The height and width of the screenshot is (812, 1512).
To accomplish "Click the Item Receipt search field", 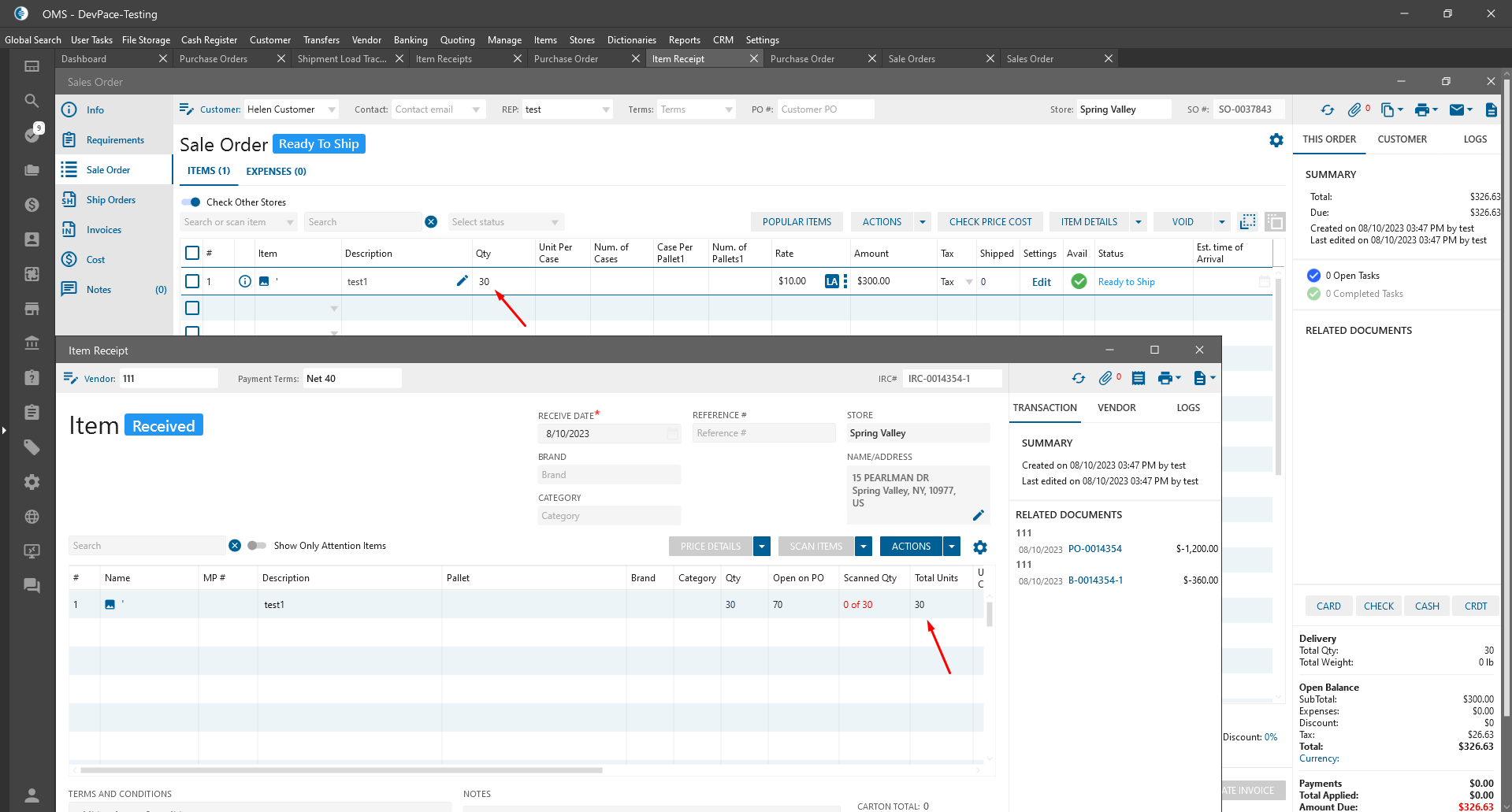I will [x=147, y=546].
